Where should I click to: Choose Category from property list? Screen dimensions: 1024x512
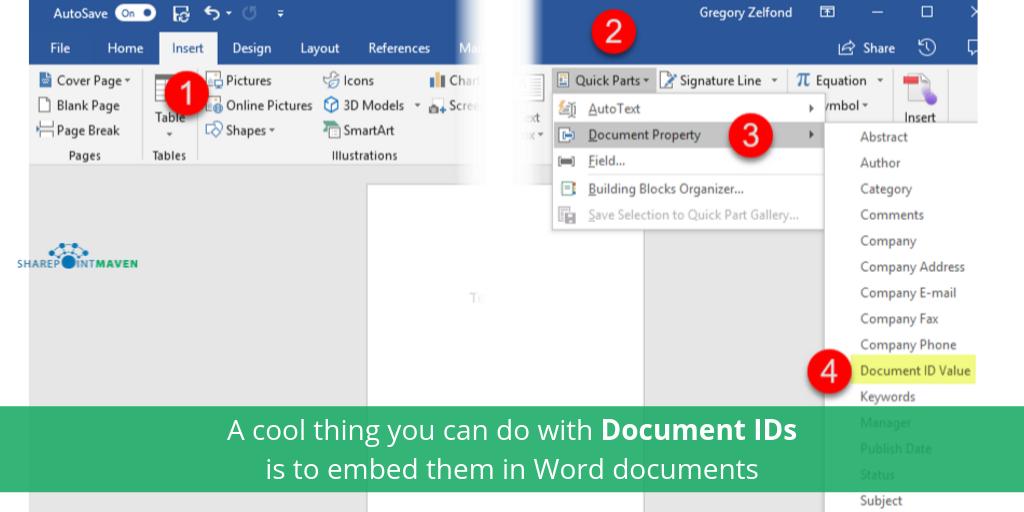886,189
